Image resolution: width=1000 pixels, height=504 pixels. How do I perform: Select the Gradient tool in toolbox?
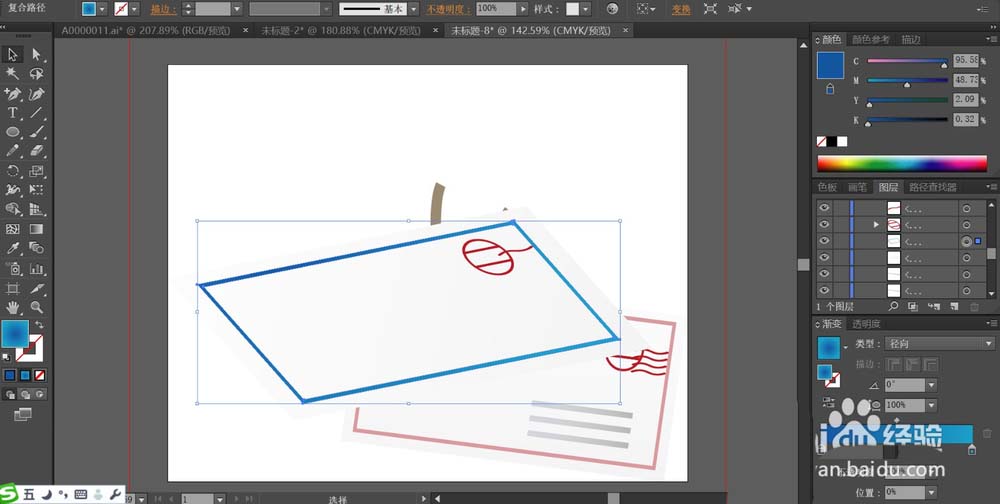pos(36,229)
